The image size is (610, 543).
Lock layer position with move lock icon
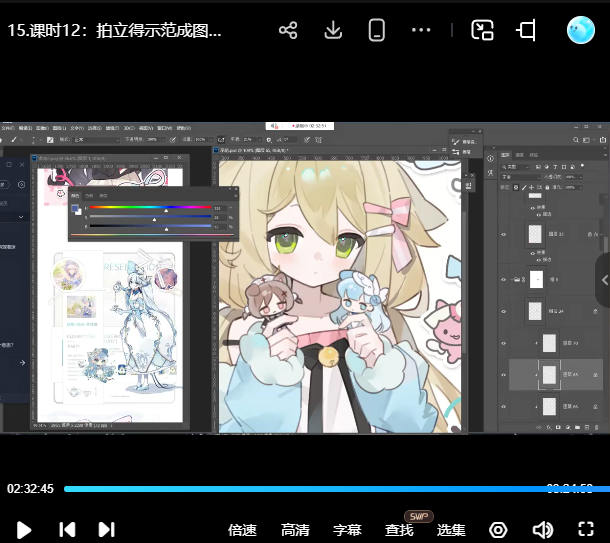click(531, 187)
